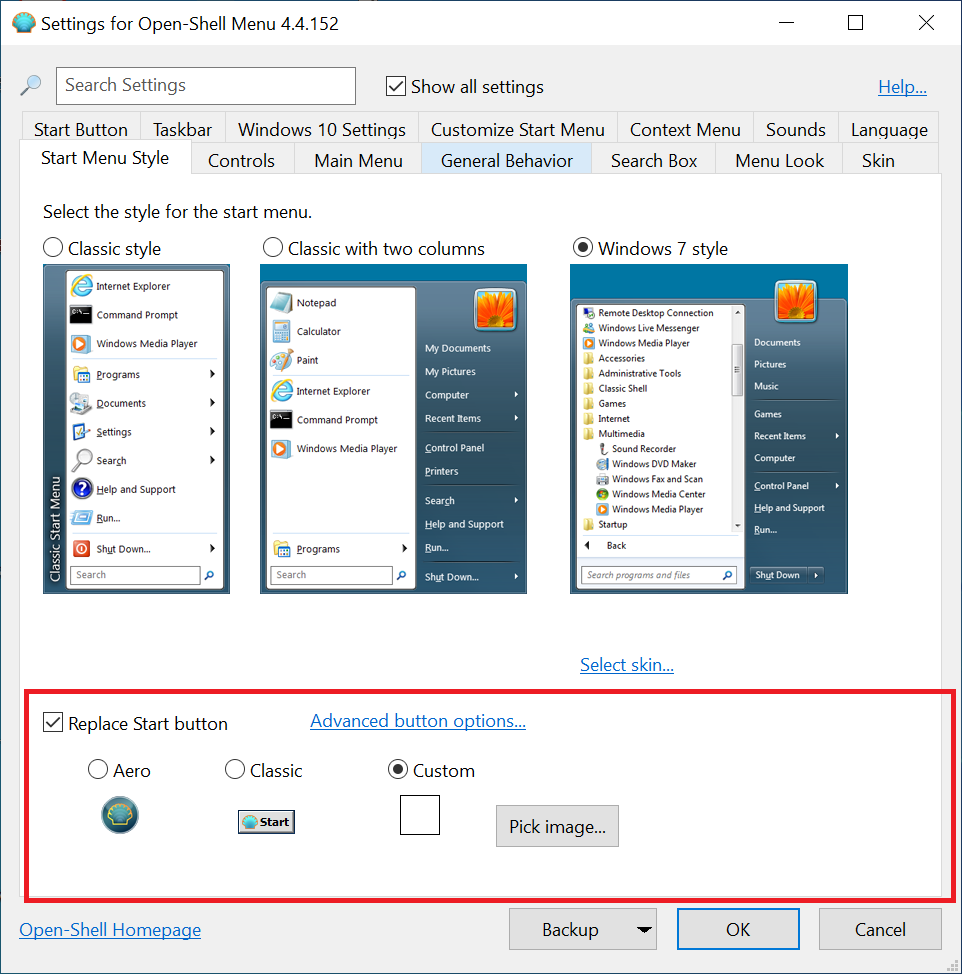
Task: Click the flower user picture in Windows 7 preview
Action: 796,301
